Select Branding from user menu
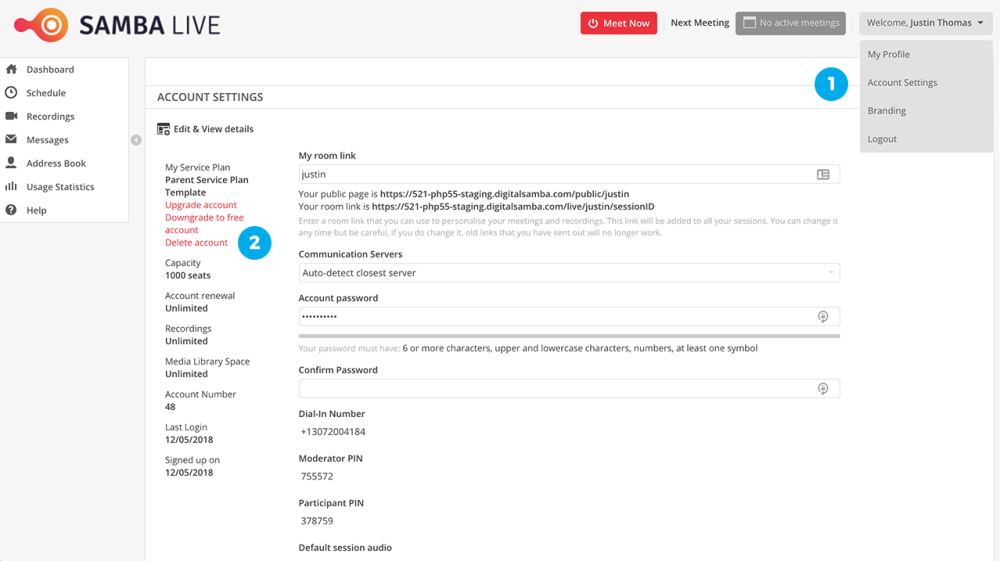This screenshot has height=561, width=1000. [x=886, y=111]
